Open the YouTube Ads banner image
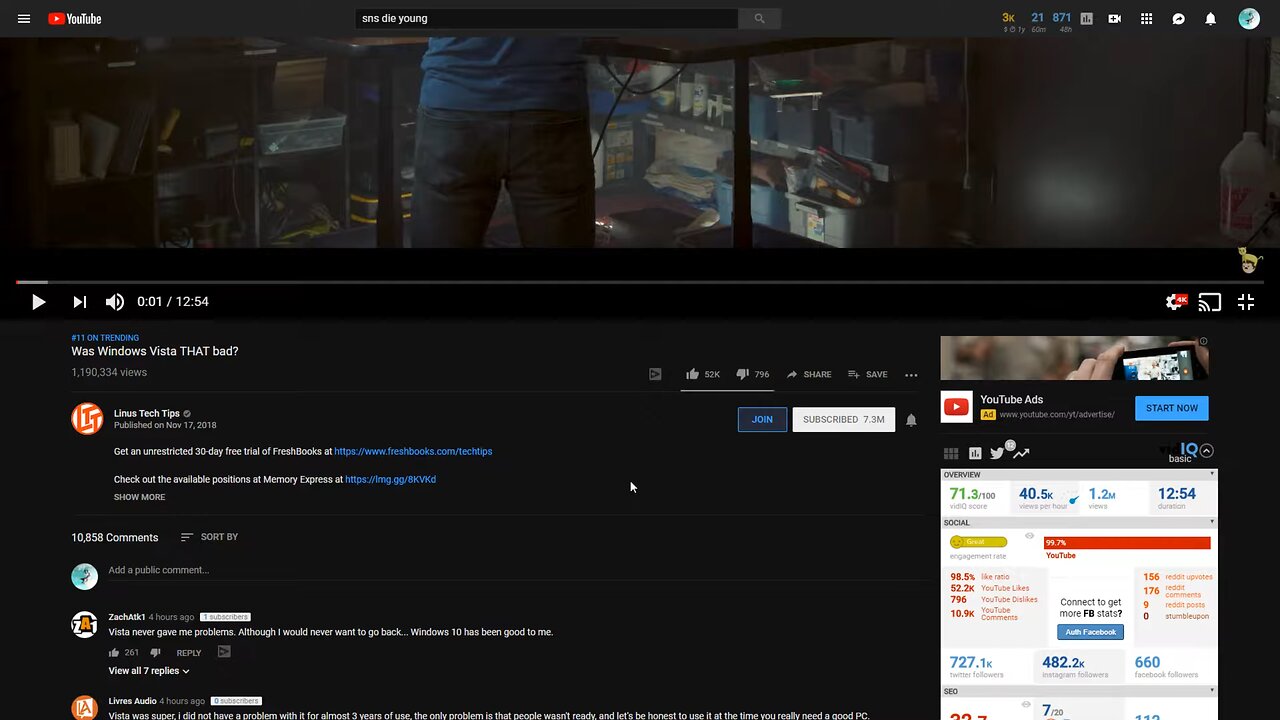Image resolution: width=1280 pixels, height=720 pixels. coord(1074,358)
